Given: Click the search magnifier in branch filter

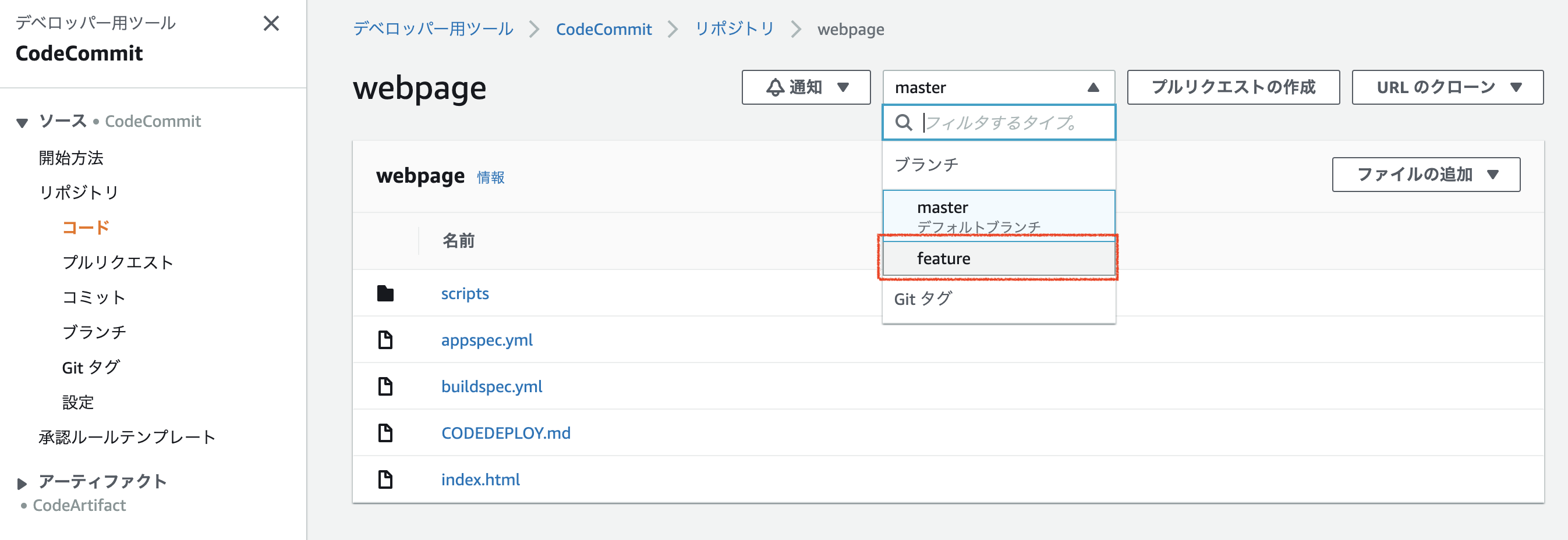Looking at the screenshot, I should (x=904, y=122).
